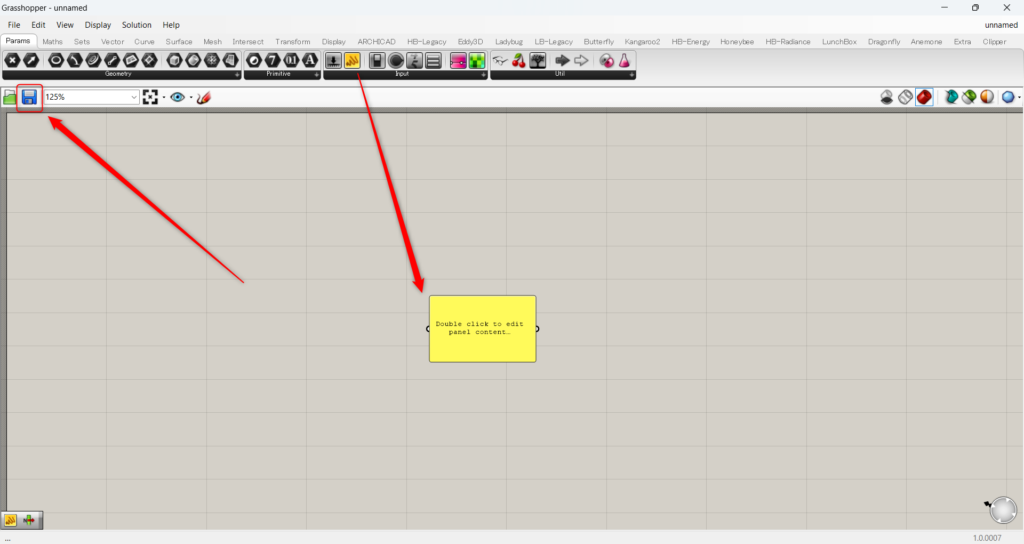Select the red sketch pen tool
This screenshot has width=1024, height=544.
[x=204, y=97]
